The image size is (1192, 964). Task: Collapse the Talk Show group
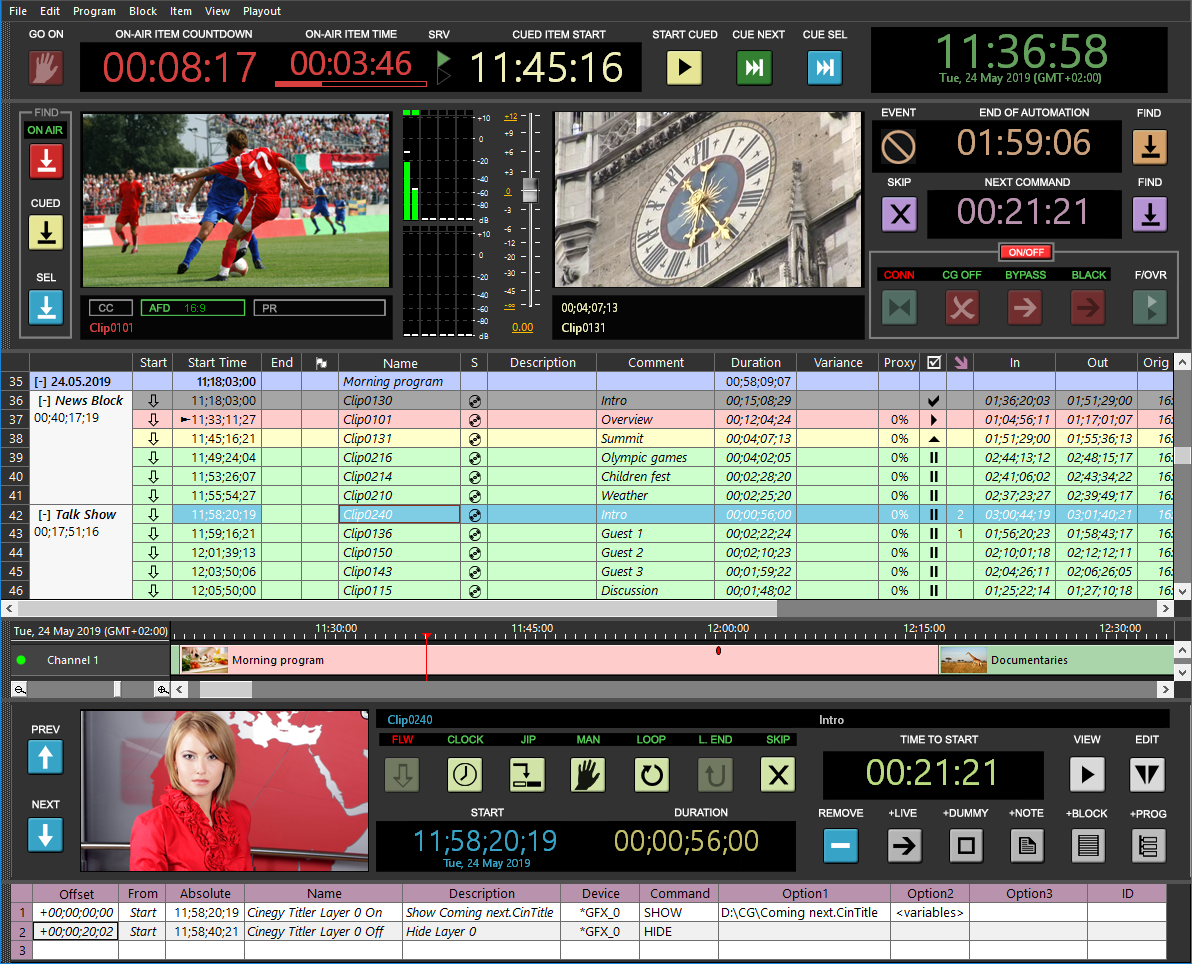tap(45, 515)
